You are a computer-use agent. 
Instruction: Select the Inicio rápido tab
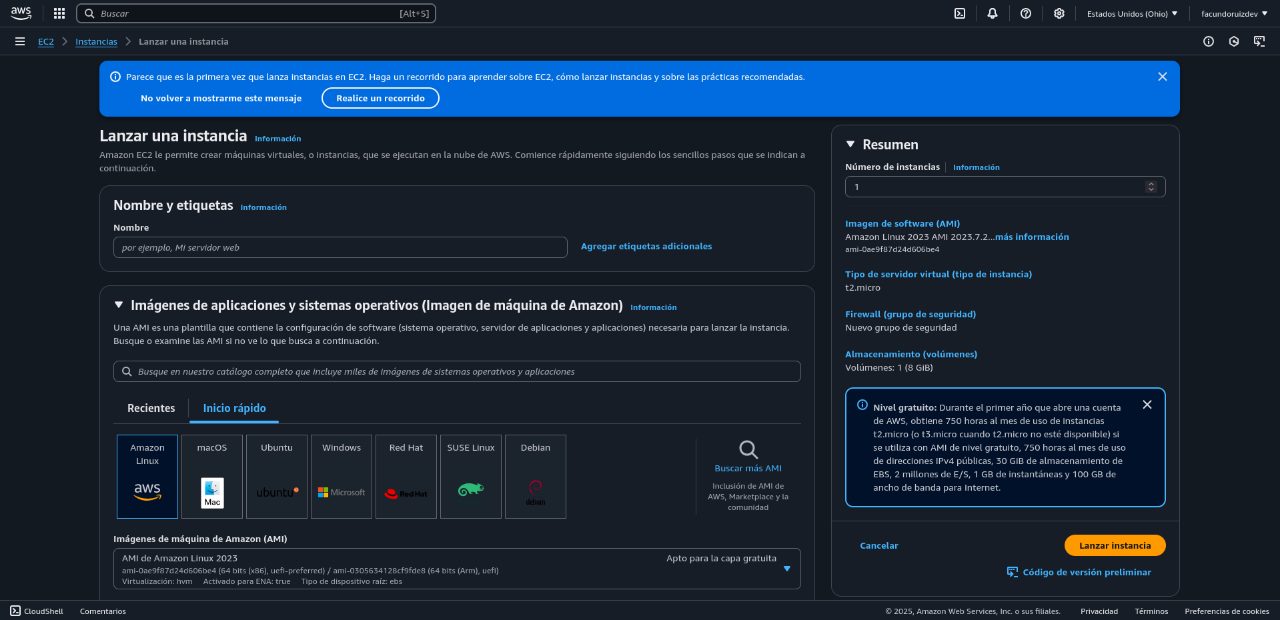(x=234, y=408)
